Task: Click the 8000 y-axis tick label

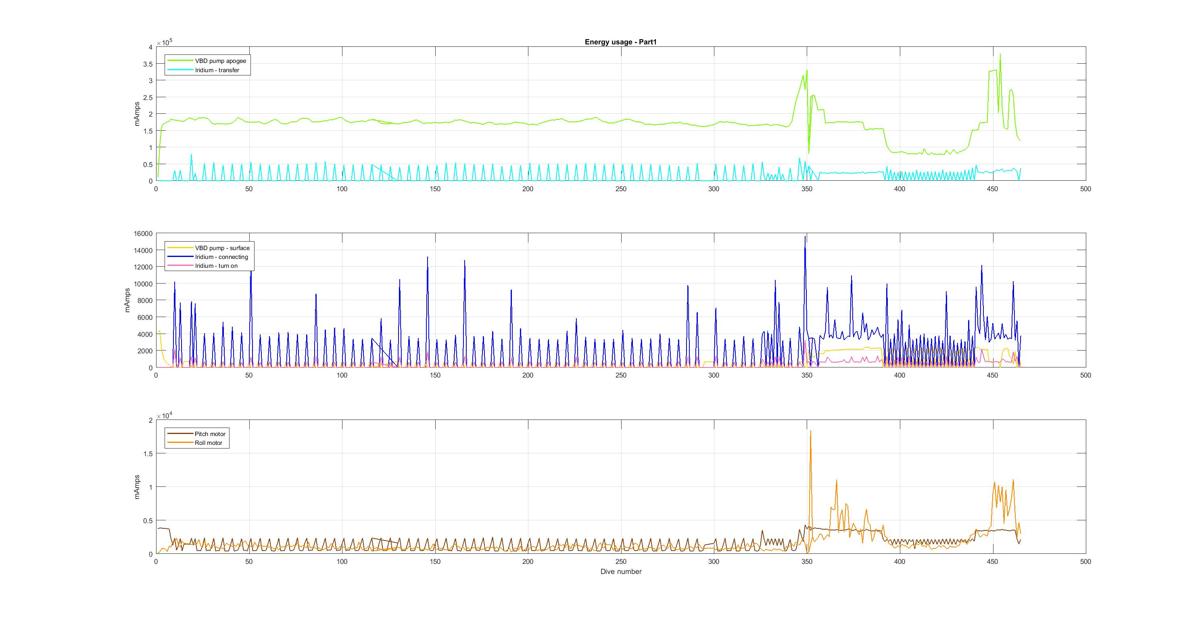Action: 145,301
